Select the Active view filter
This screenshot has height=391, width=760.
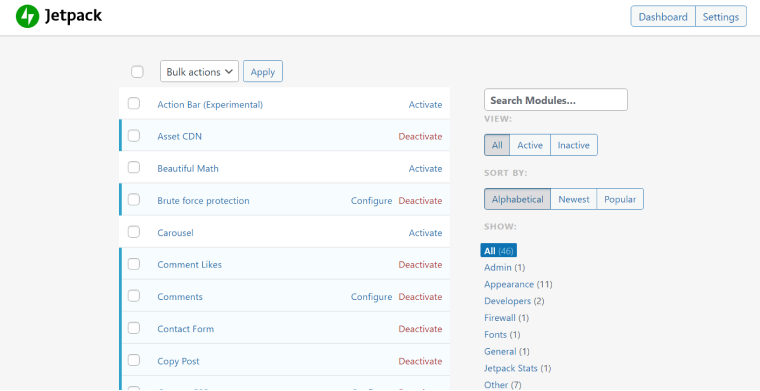coord(530,145)
